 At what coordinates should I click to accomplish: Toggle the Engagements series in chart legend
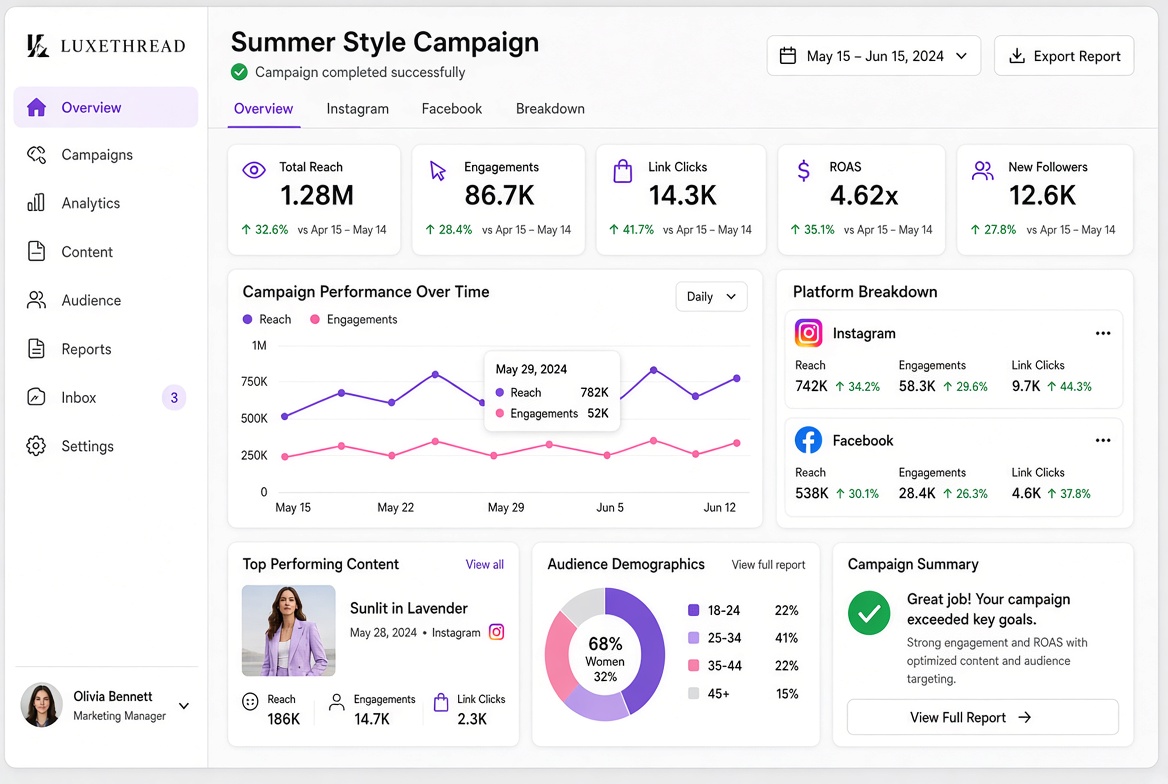353,319
